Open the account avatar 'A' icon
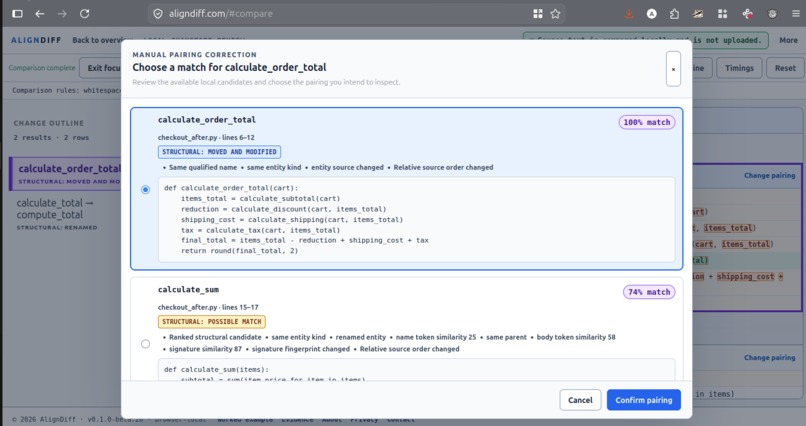 pyautogui.click(x=652, y=14)
